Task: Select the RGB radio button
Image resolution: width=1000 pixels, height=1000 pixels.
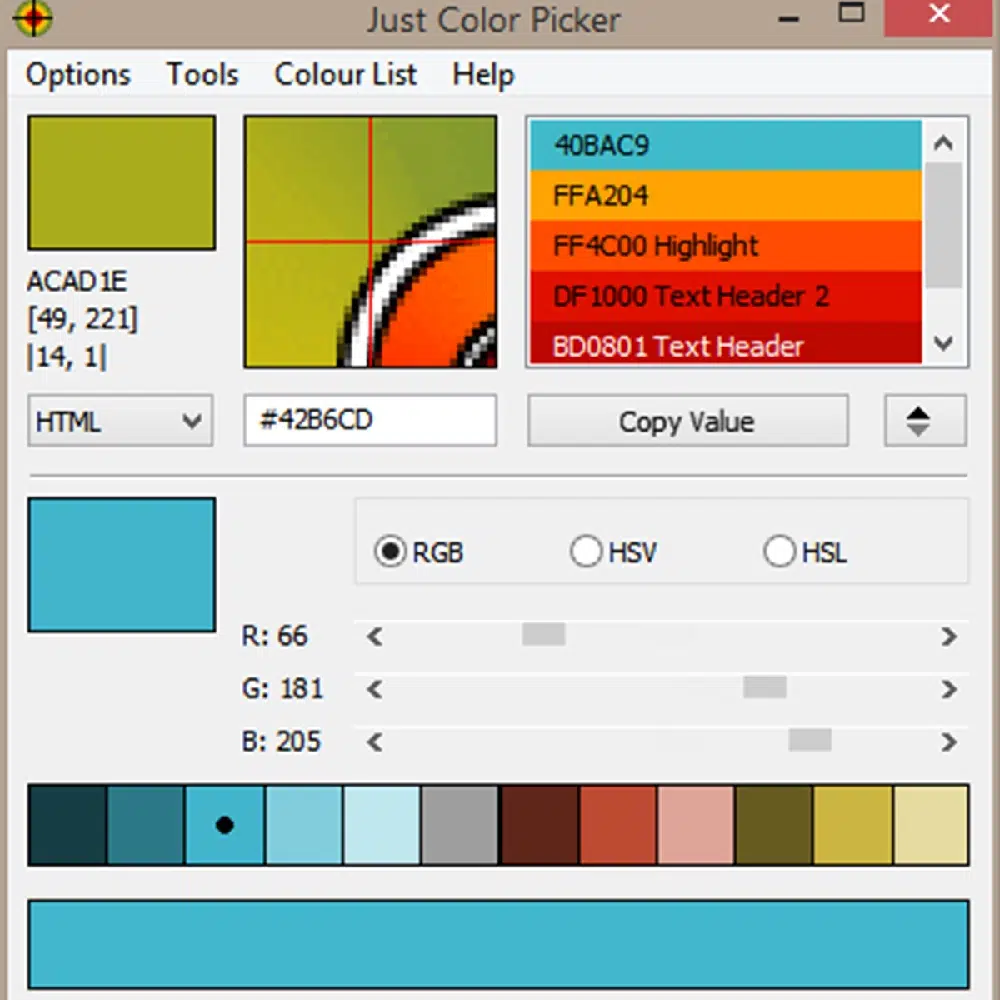Action: pos(390,552)
